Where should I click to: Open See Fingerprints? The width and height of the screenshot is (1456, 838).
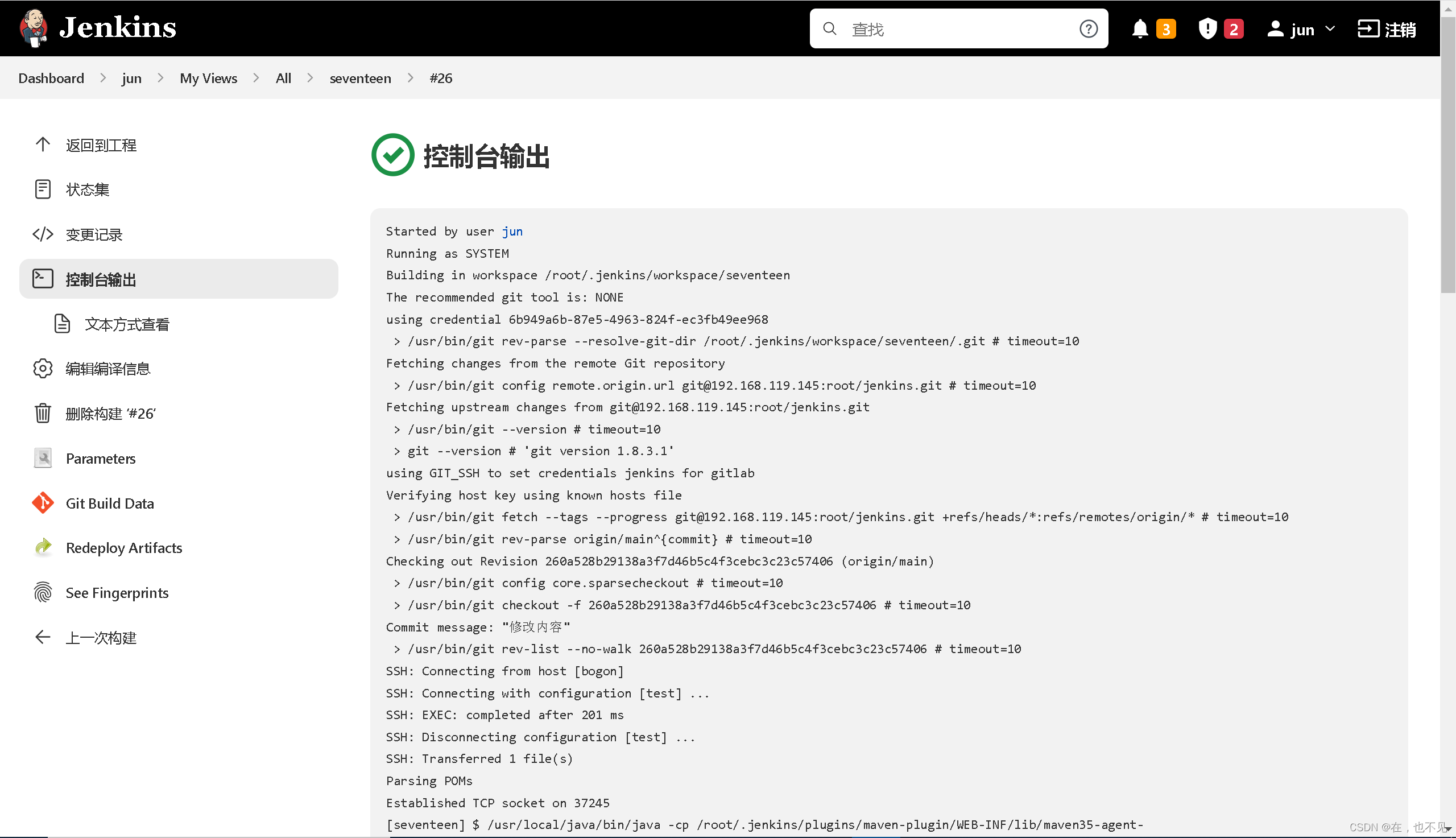[117, 592]
